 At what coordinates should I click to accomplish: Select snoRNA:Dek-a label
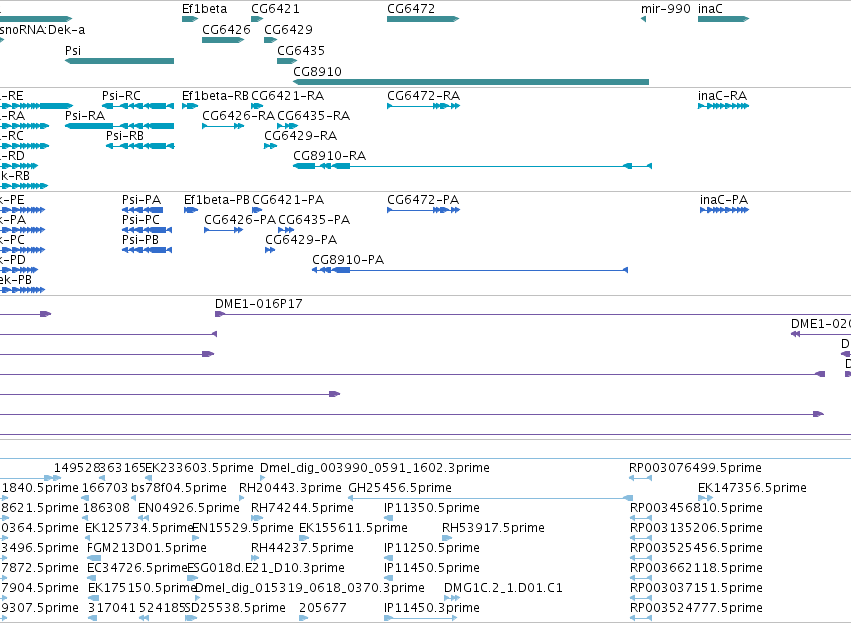click(42, 29)
